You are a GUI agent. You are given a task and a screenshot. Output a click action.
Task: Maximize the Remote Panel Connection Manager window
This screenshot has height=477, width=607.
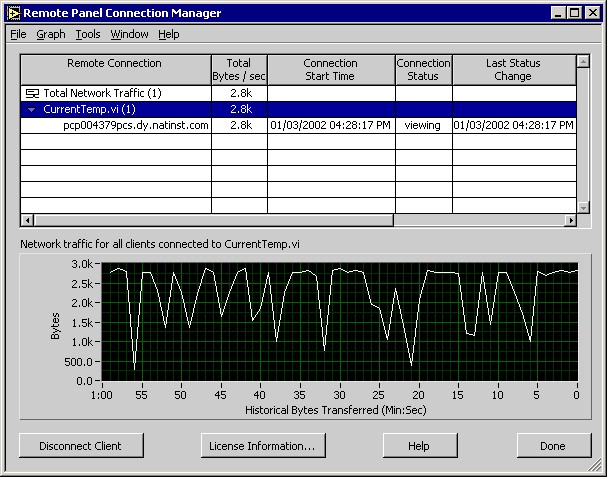[x=574, y=13]
